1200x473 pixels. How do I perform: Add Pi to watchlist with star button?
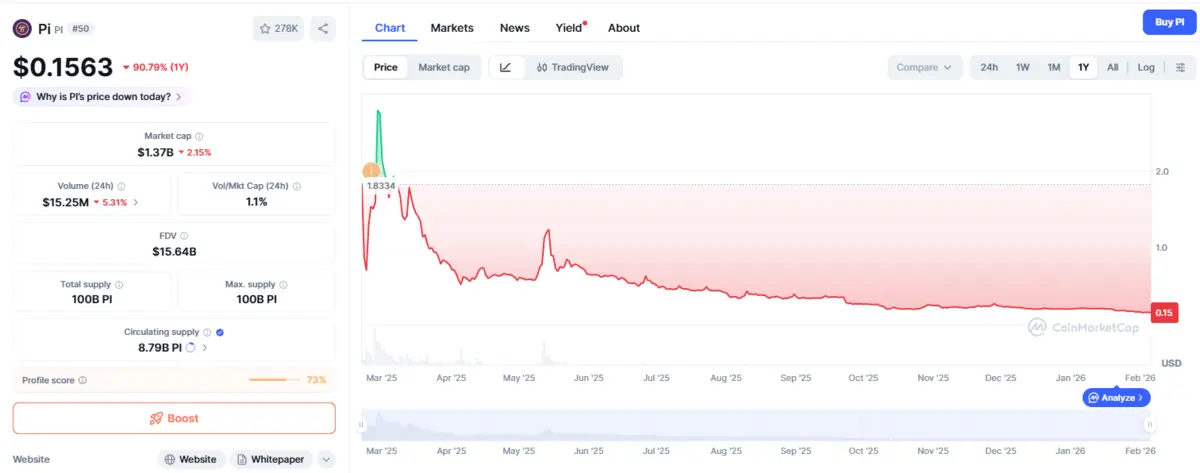pyautogui.click(x=279, y=29)
